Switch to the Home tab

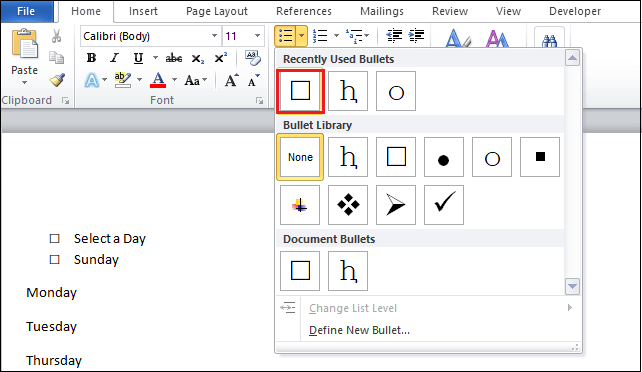pyautogui.click(x=86, y=11)
